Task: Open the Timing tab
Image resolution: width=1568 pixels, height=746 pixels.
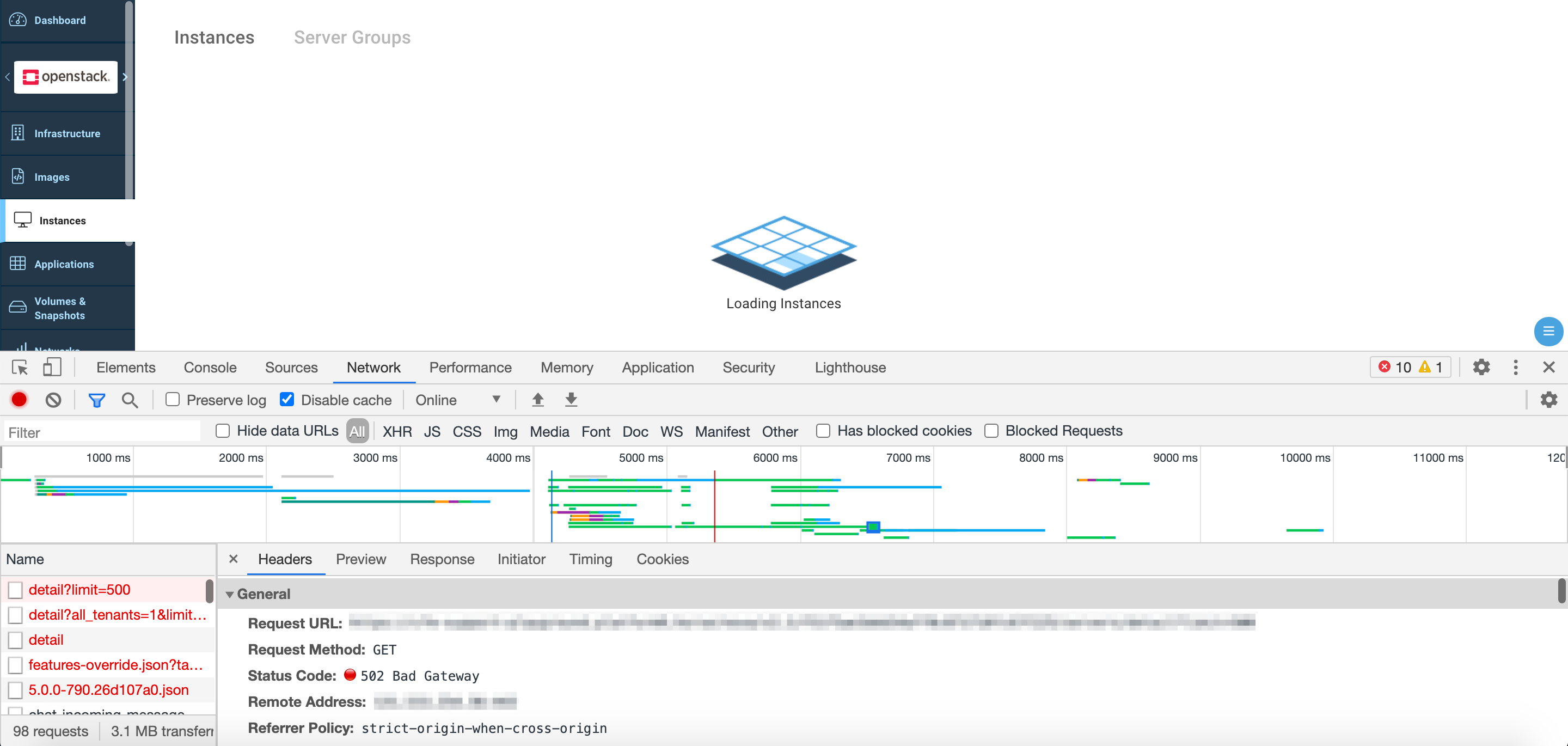Action: point(590,559)
